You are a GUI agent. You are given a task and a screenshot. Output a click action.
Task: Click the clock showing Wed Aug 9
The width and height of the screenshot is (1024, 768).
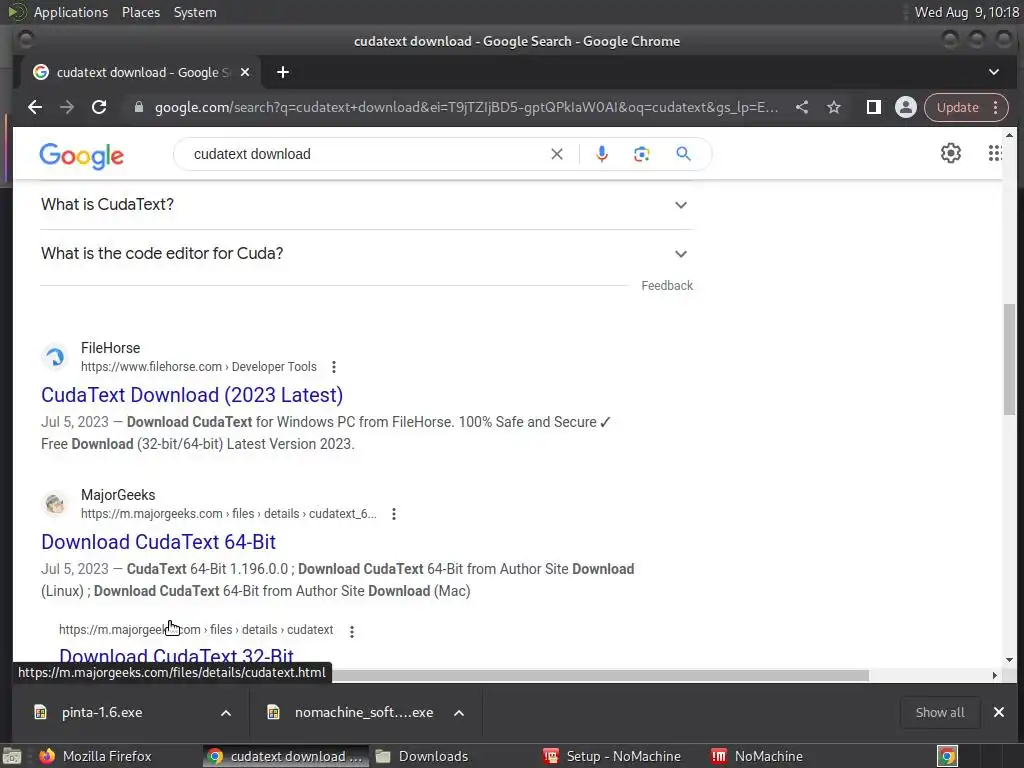[967, 12]
